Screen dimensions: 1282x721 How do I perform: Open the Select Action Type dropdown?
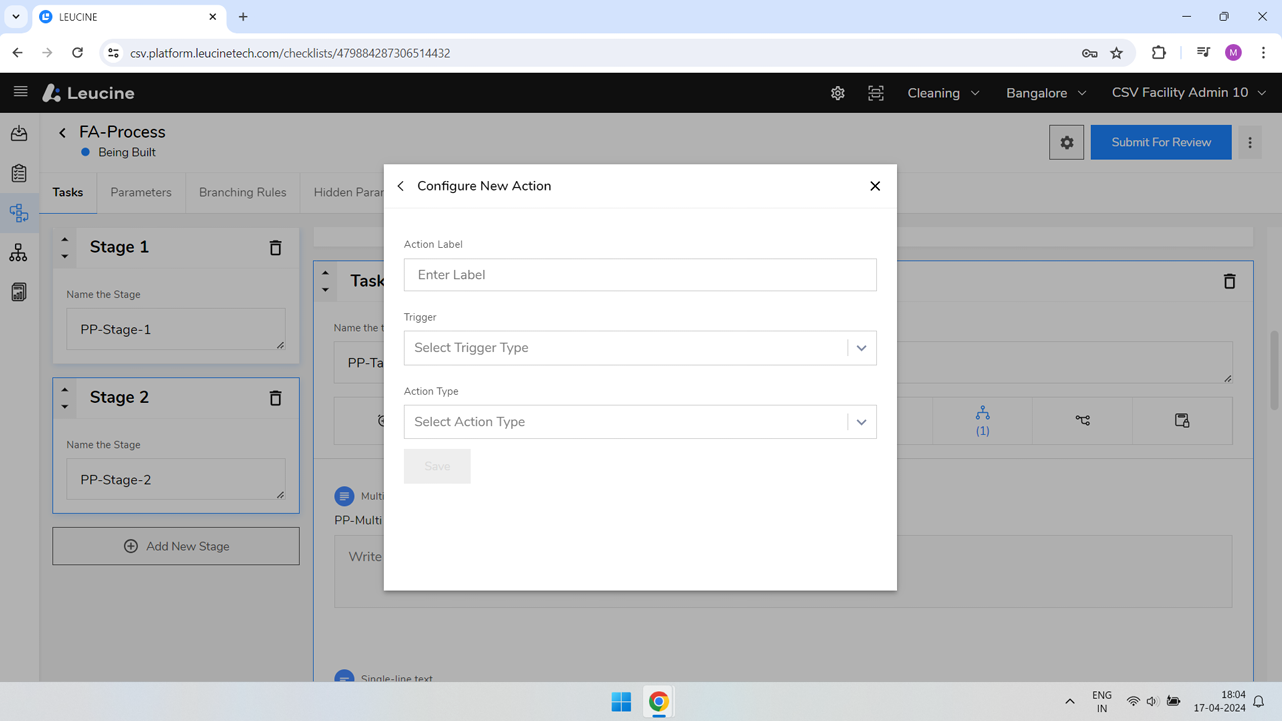pyautogui.click(x=640, y=421)
